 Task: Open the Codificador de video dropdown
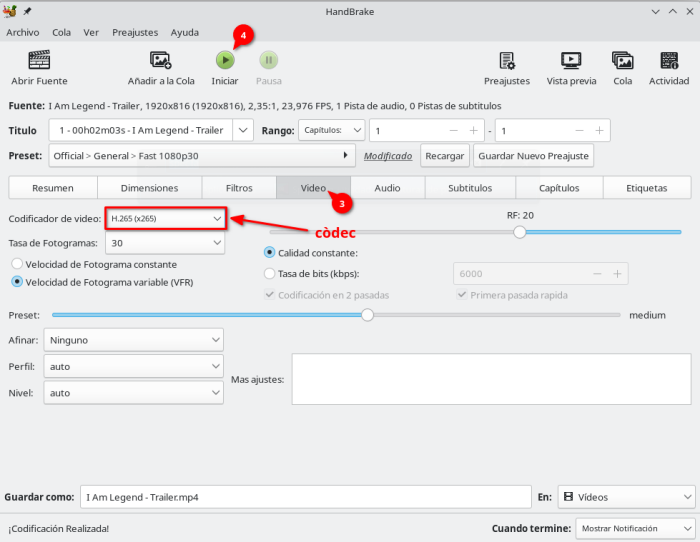[166, 218]
